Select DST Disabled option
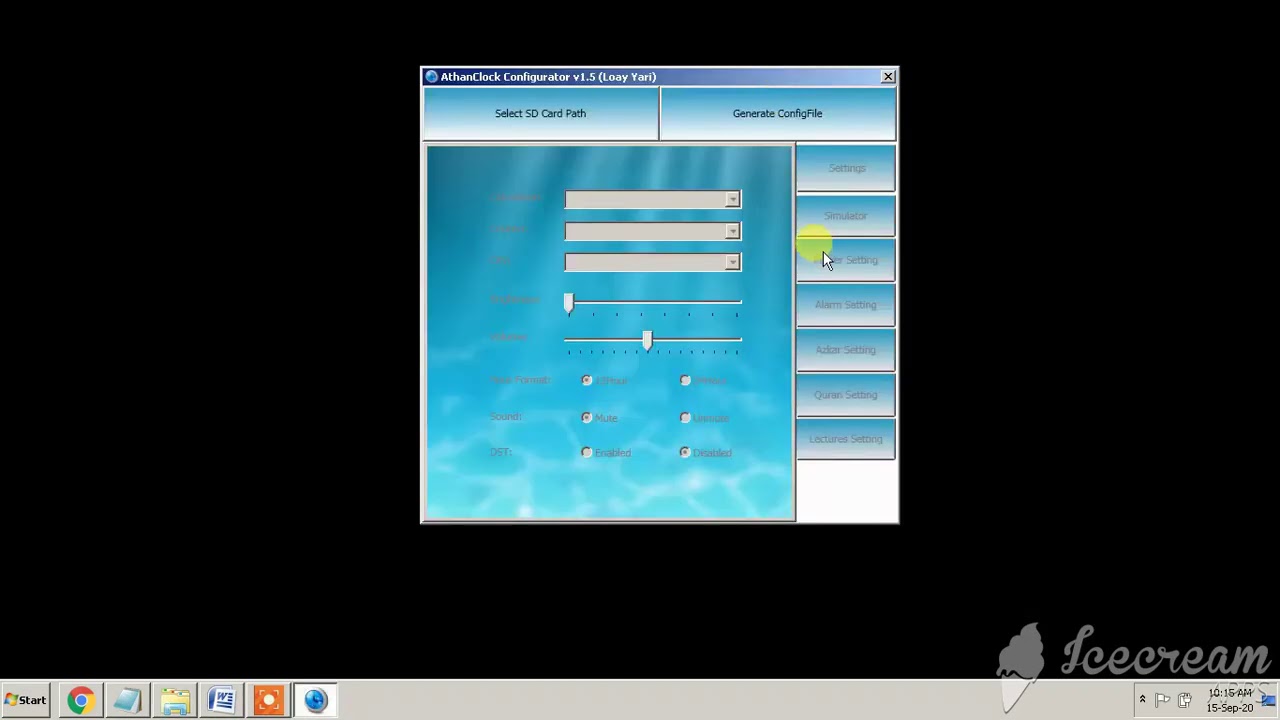The width and height of the screenshot is (1280, 720). (685, 452)
